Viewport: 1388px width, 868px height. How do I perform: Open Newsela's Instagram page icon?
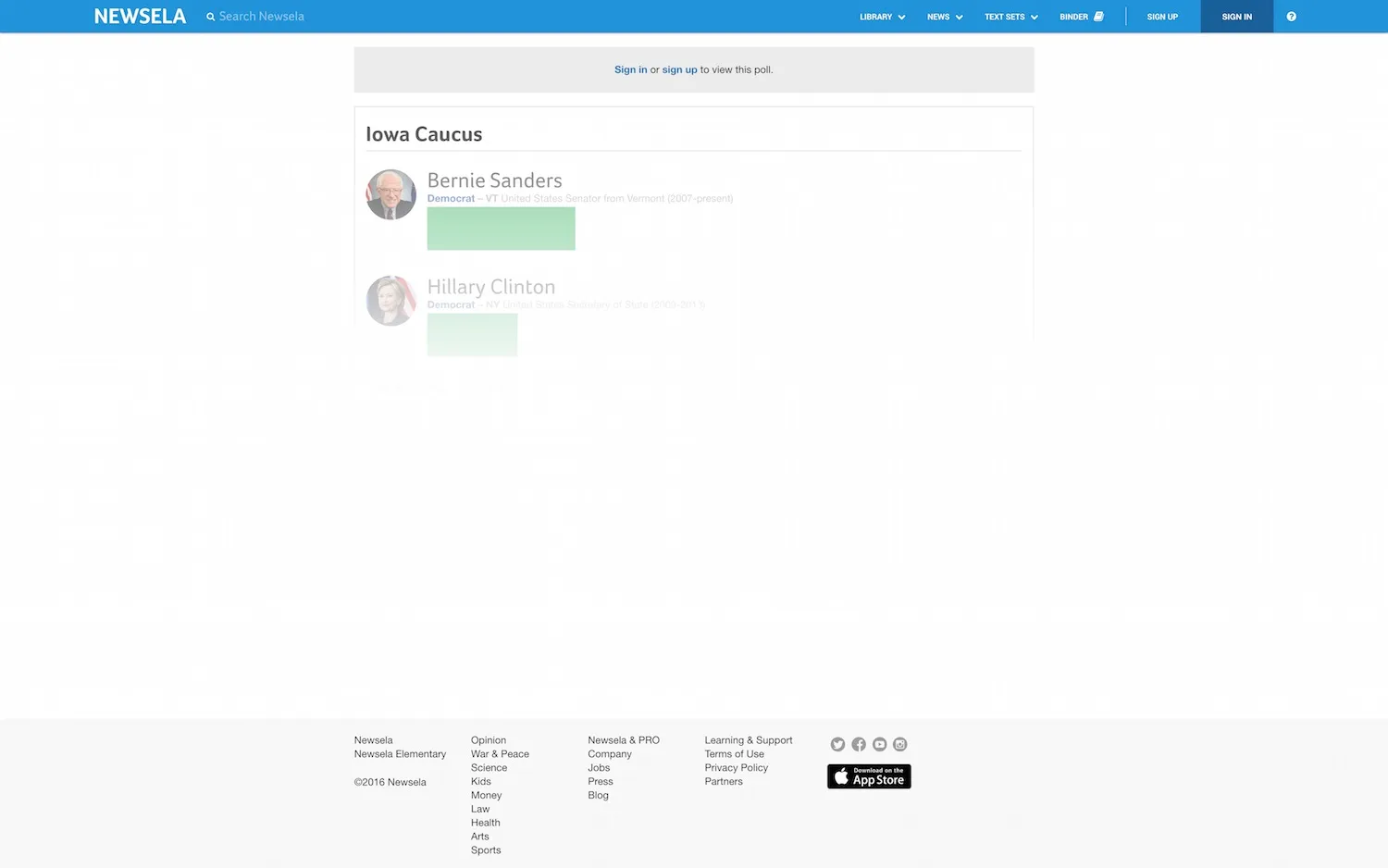click(900, 745)
